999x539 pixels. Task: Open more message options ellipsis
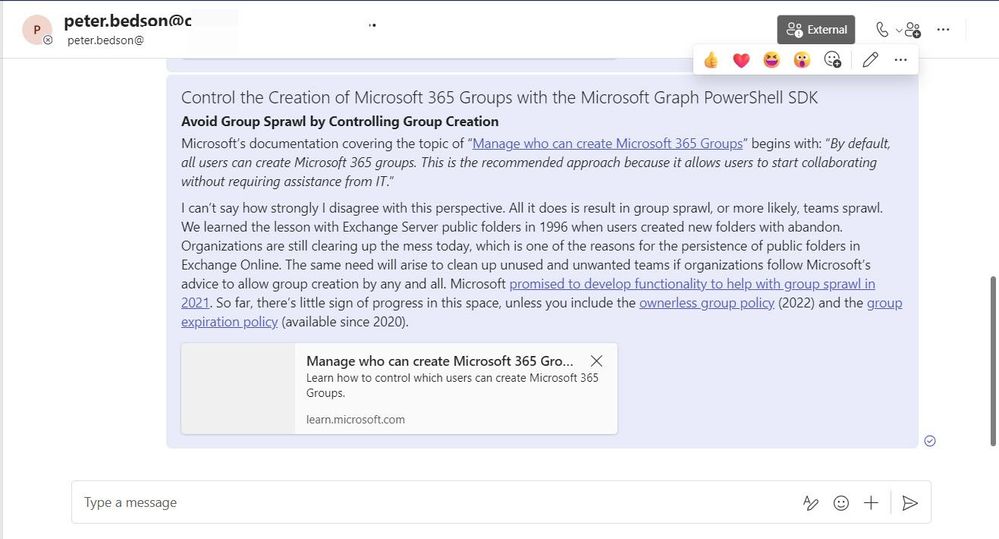(900, 60)
